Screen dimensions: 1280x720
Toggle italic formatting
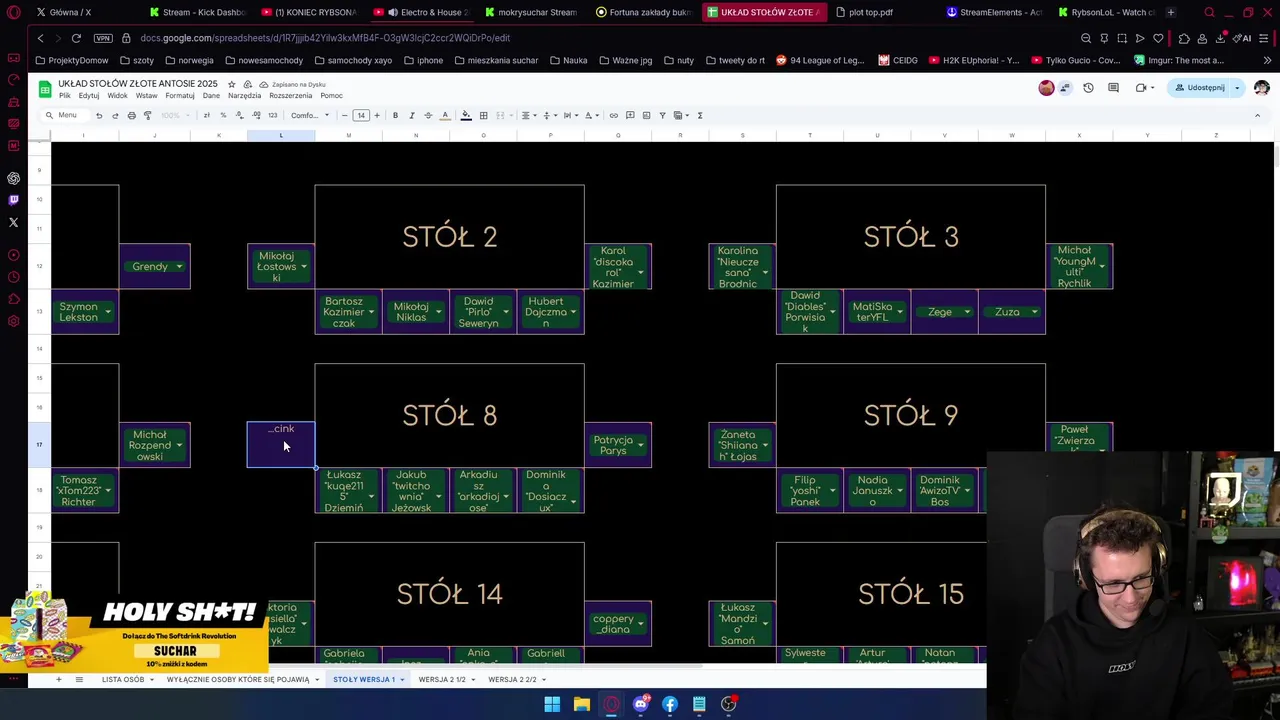tap(411, 115)
